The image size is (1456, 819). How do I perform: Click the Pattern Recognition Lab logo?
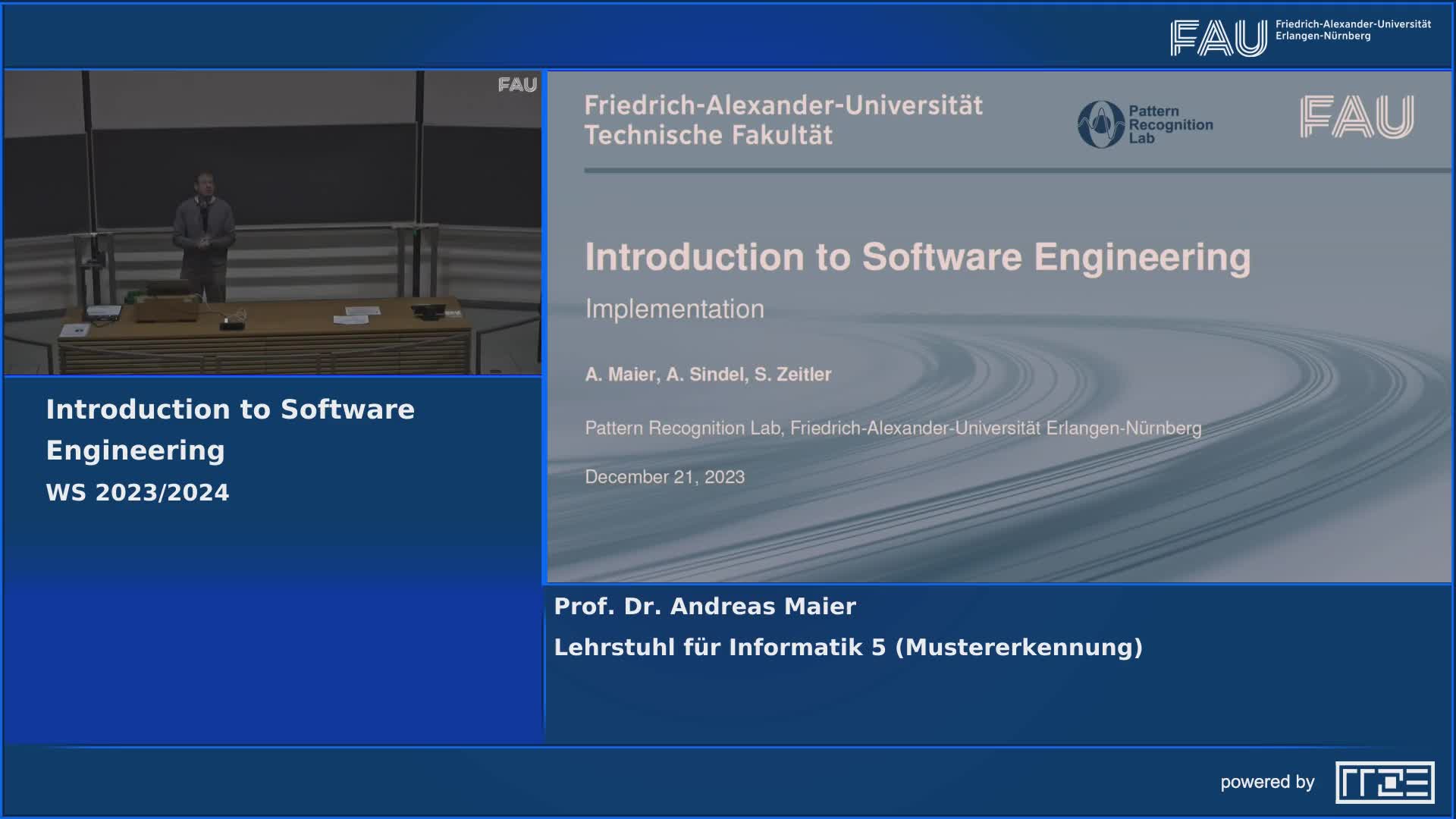pyautogui.click(x=1145, y=124)
